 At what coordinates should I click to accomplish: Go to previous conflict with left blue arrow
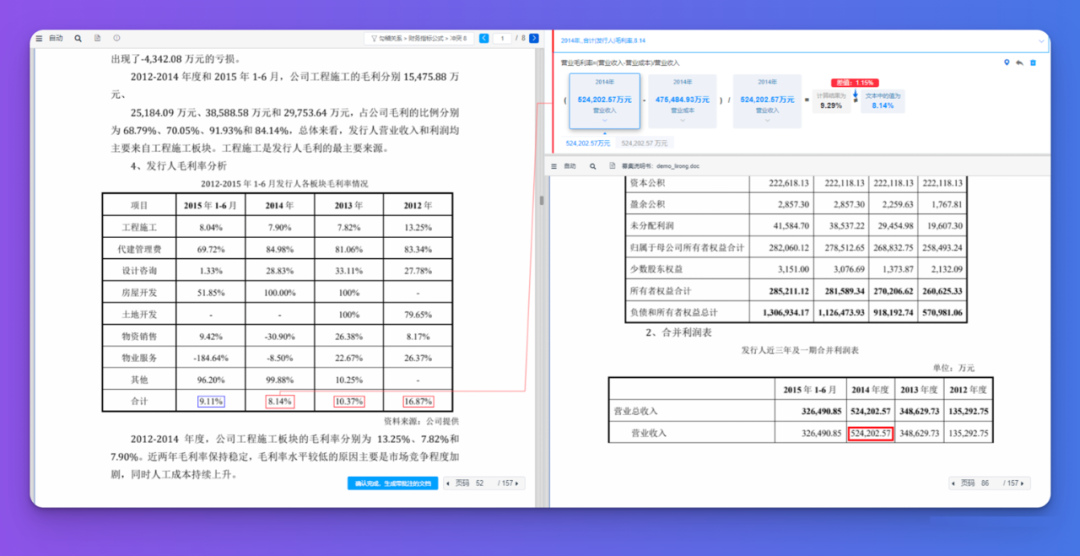click(484, 39)
